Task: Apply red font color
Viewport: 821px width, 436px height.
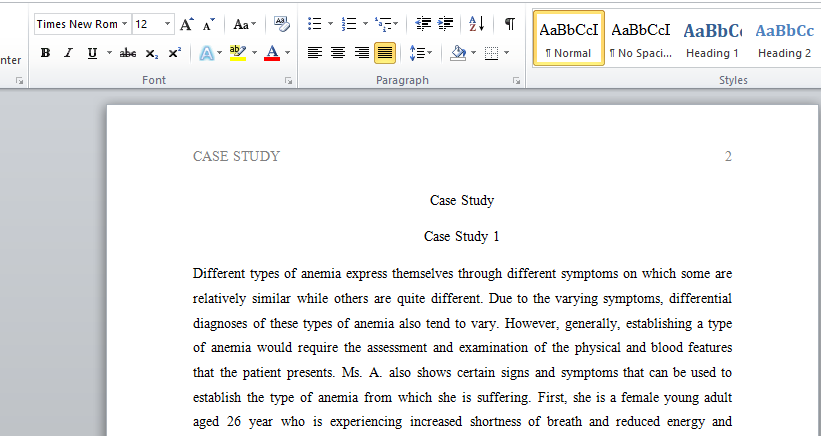Action: [272, 53]
